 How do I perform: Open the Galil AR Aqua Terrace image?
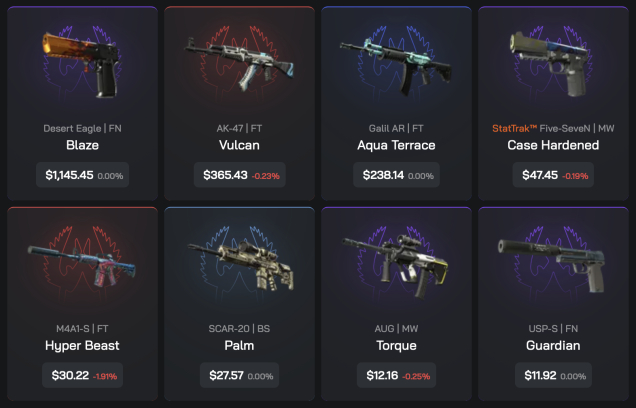point(396,66)
